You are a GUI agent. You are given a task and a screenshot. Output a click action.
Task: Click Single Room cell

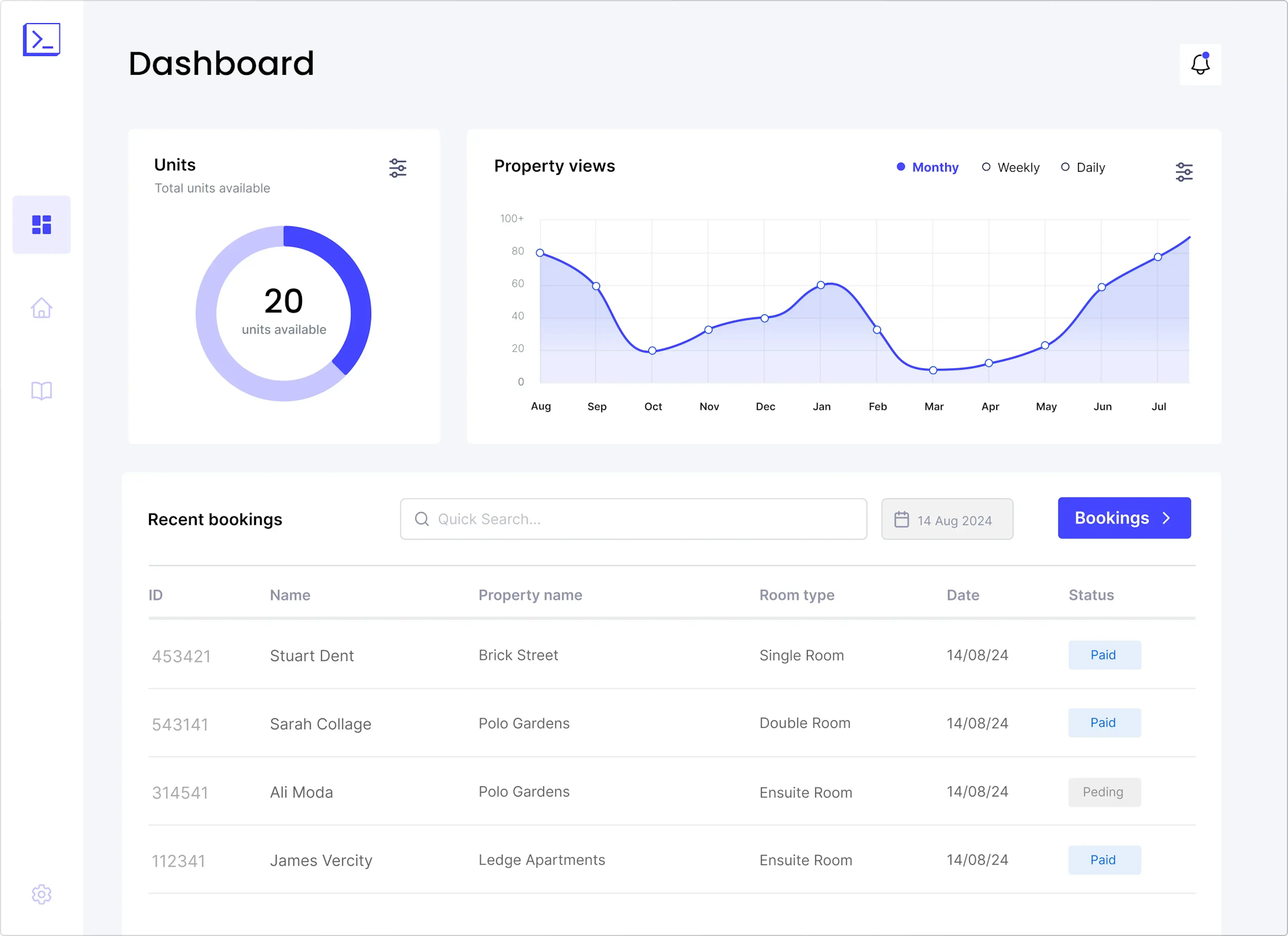click(802, 655)
